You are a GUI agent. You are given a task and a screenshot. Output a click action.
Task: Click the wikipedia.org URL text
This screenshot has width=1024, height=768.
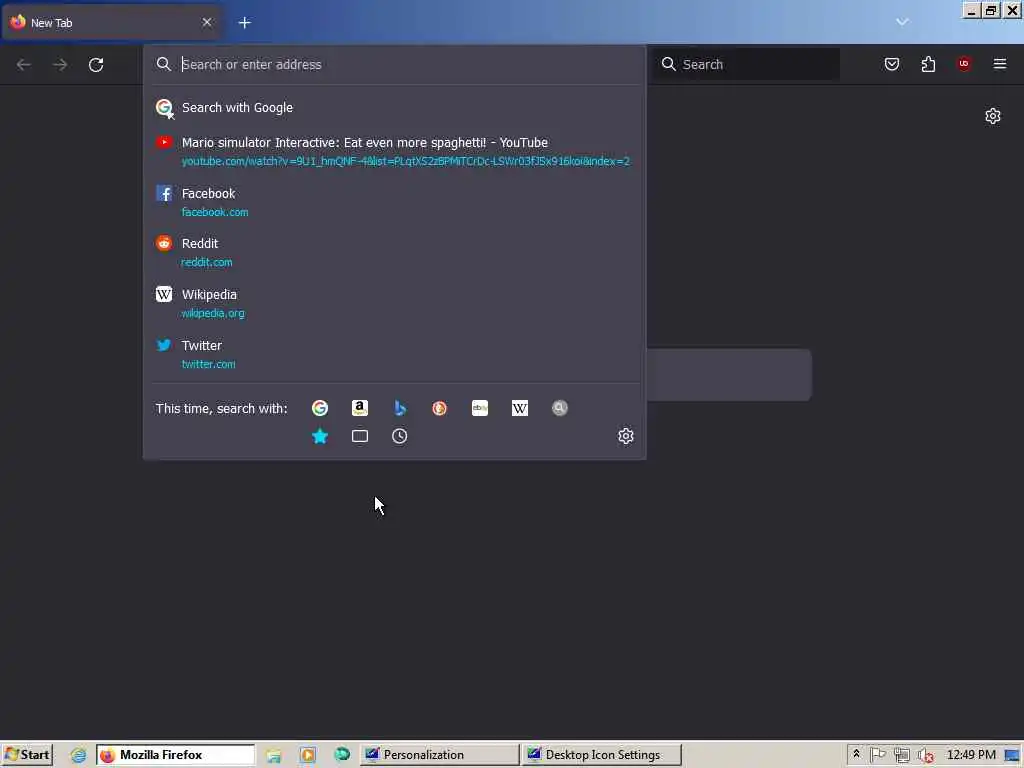click(x=213, y=313)
